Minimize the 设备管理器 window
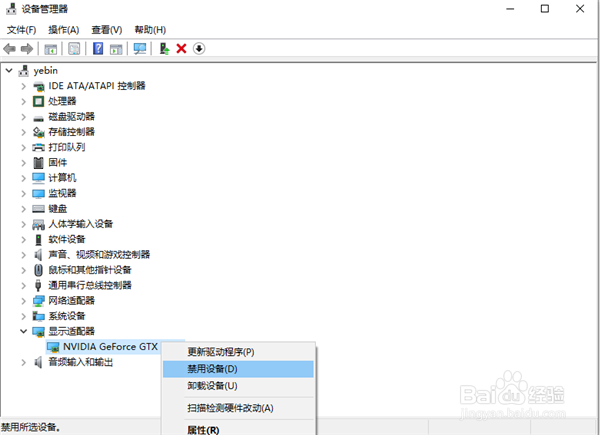 pos(510,9)
